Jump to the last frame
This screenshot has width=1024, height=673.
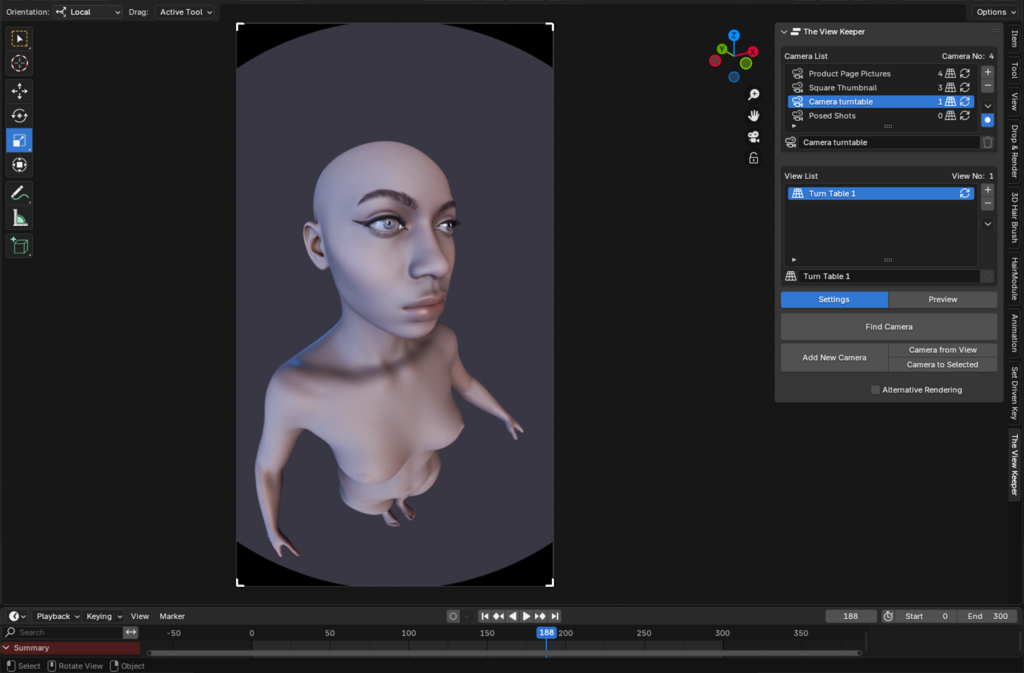554,616
